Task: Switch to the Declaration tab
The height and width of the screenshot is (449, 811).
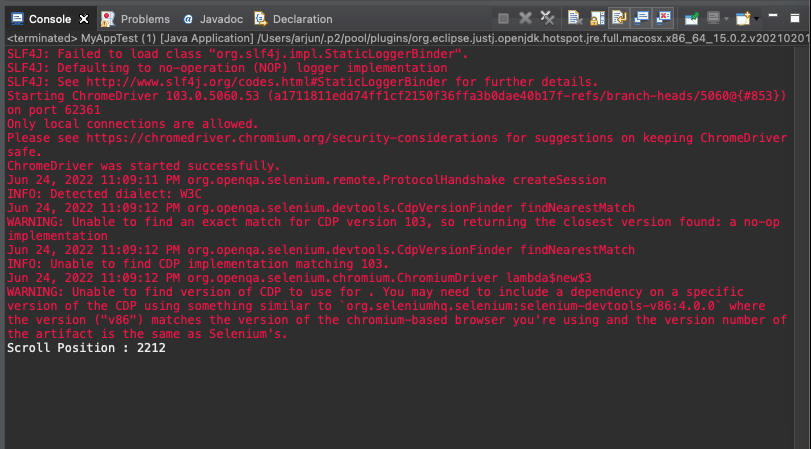Action: [294, 19]
